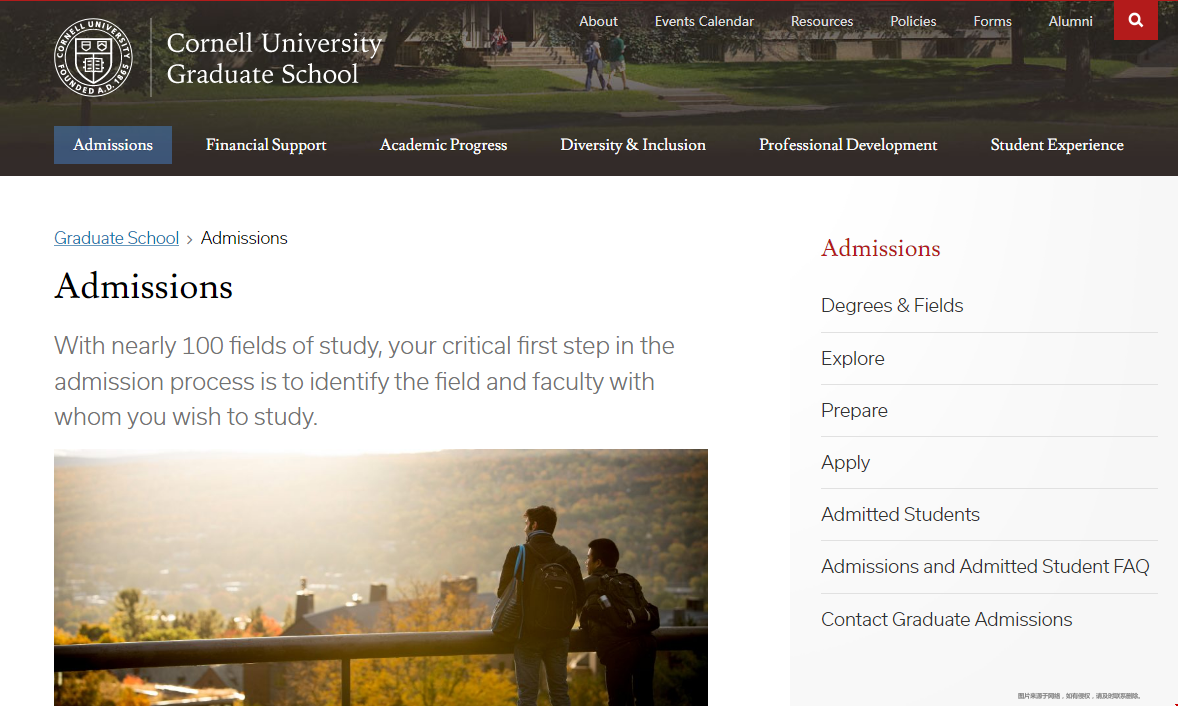Open the Alumni top menu item
The image size is (1178, 706).
(x=1071, y=21)
